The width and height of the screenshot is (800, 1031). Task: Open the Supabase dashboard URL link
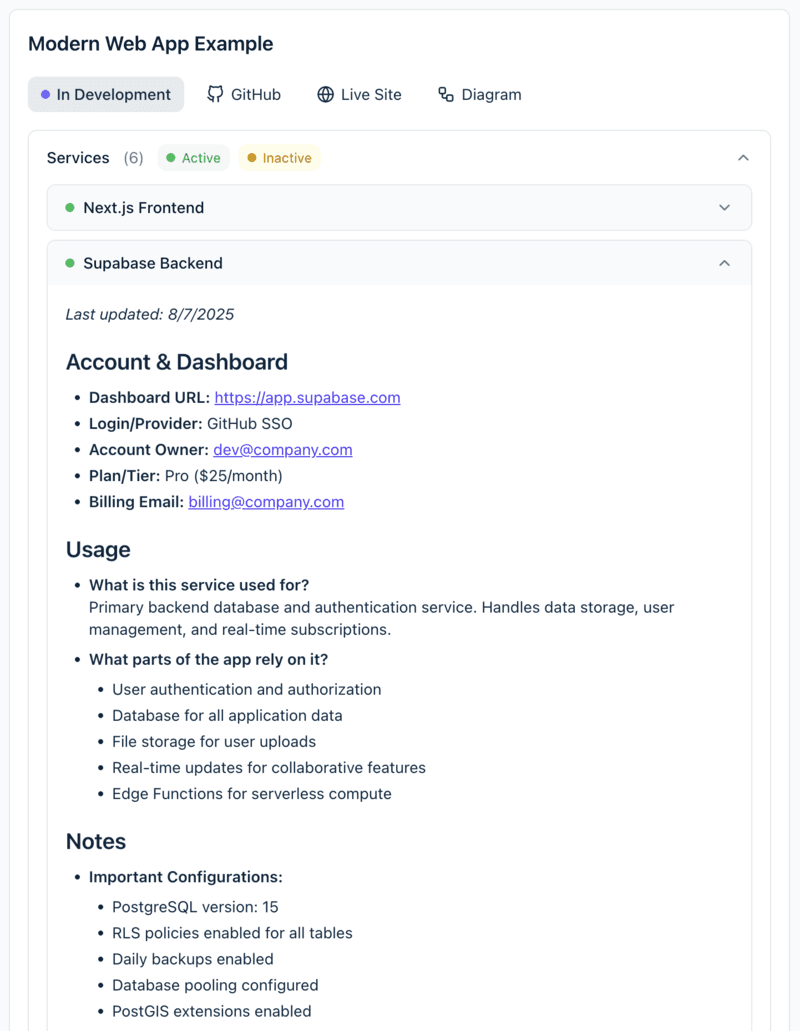[x=307, y=397]
